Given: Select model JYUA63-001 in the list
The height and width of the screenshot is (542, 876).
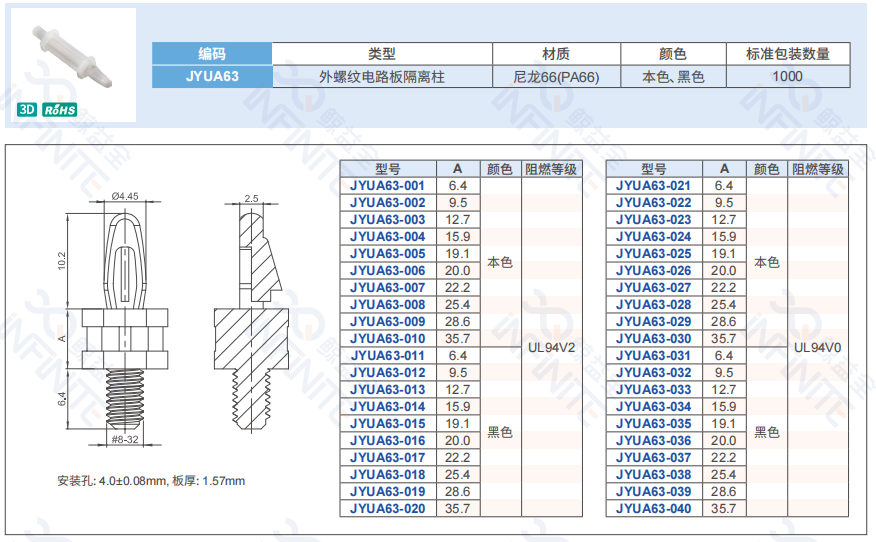Looking at the screenshot, I should tap(387, 186).
